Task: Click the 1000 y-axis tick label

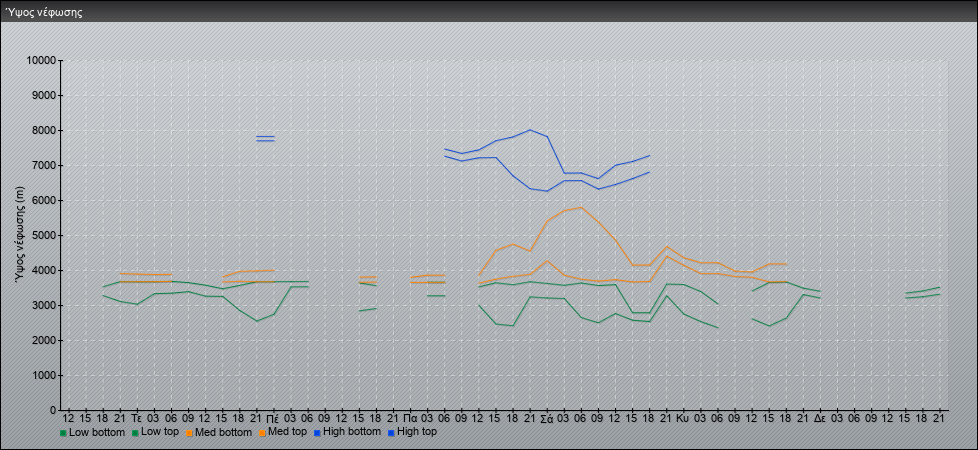Action: [x=44, y=375]
